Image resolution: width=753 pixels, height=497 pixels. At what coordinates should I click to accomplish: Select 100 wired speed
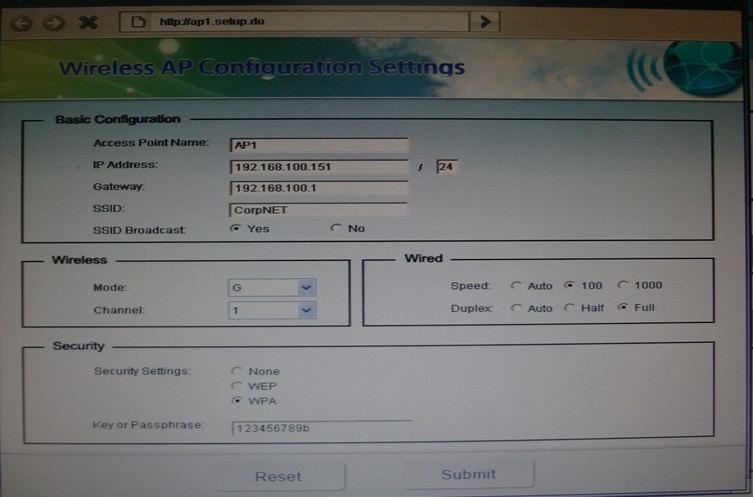click(x=569, y=285)
